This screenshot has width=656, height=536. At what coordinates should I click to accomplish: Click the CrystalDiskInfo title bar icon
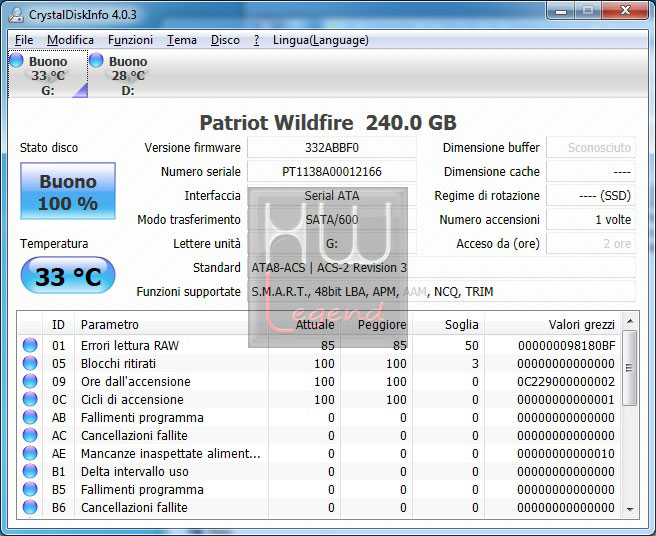tap(16, 15)
